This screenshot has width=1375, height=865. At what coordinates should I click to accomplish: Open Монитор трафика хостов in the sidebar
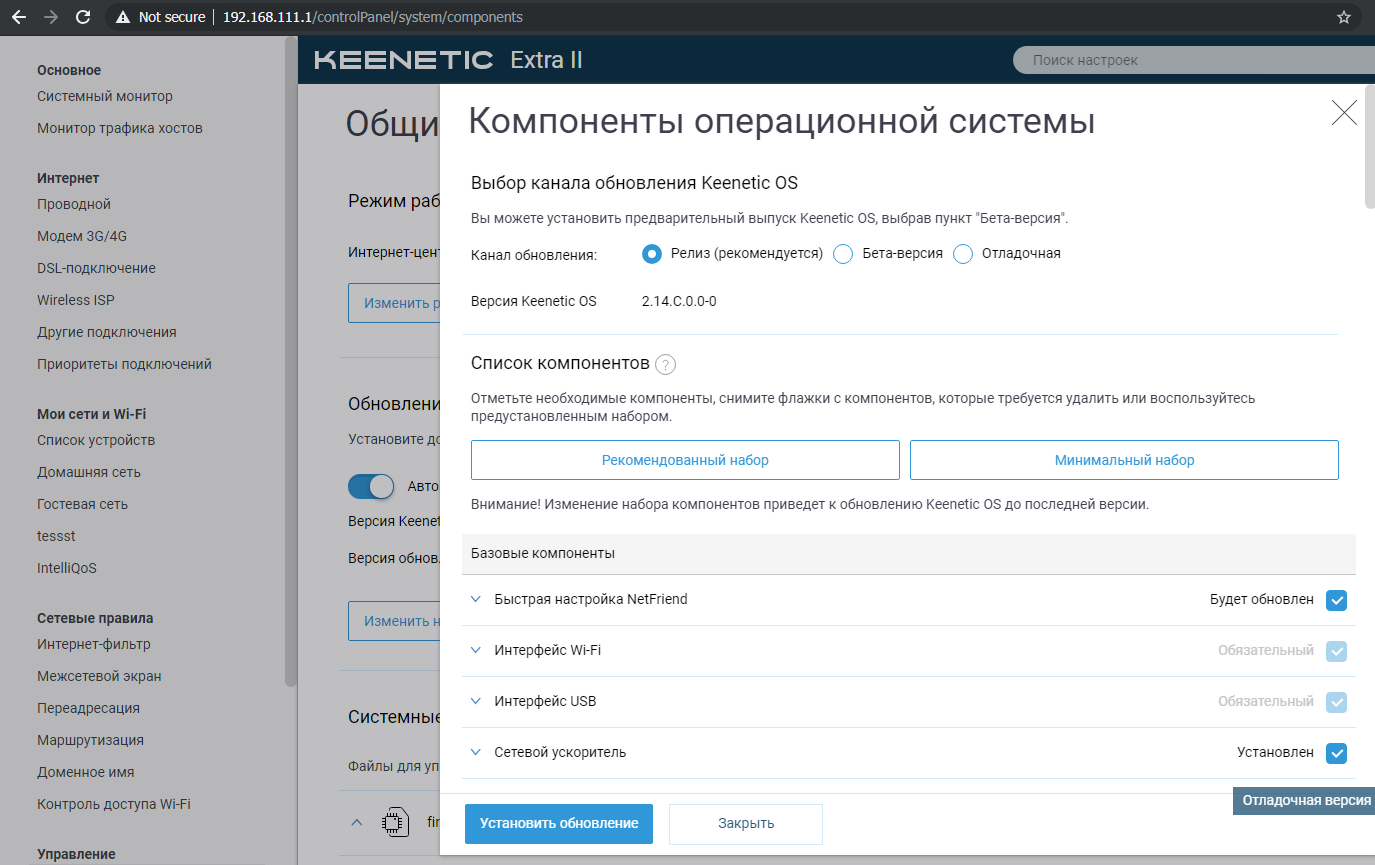point(120,128)
